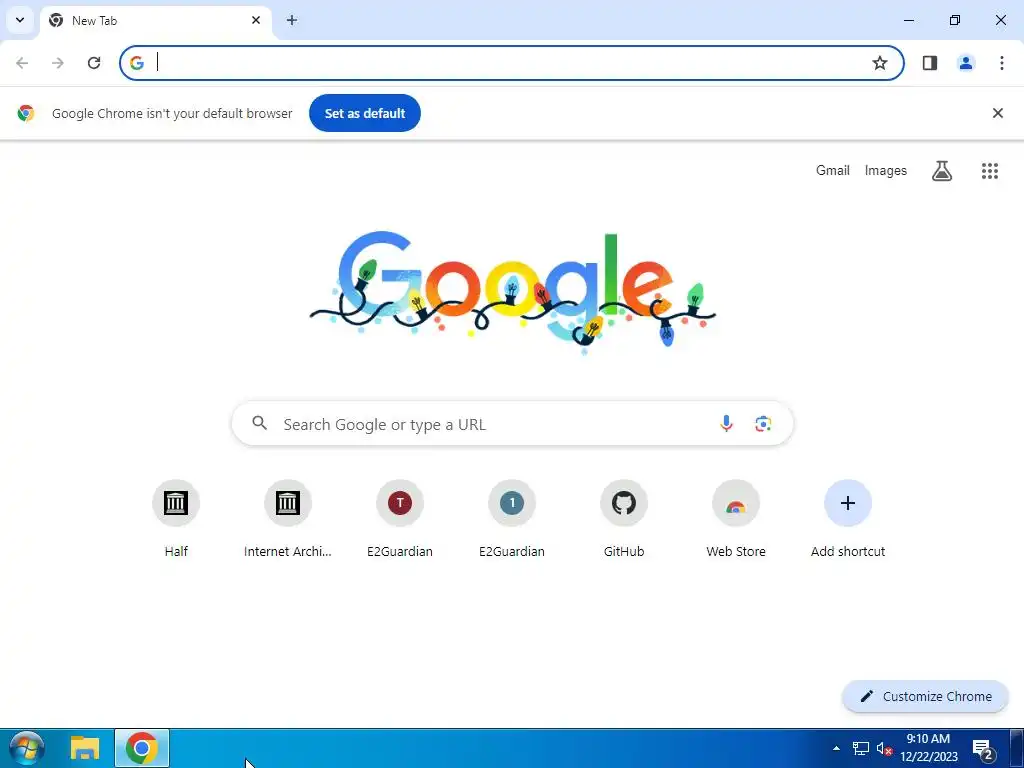Go back with the back arrow
Viewport: 1024px width, 768px height.
coord(22,63)
